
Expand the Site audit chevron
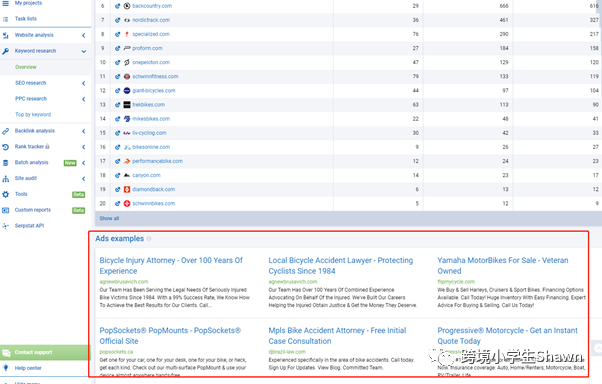84,179
